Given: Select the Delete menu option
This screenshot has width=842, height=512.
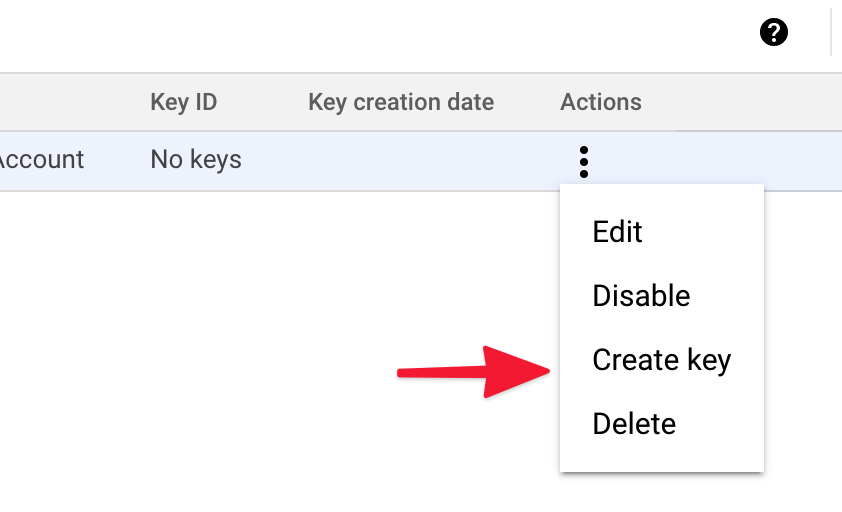Looking at the screenshot, I should [x=634, y=424].
